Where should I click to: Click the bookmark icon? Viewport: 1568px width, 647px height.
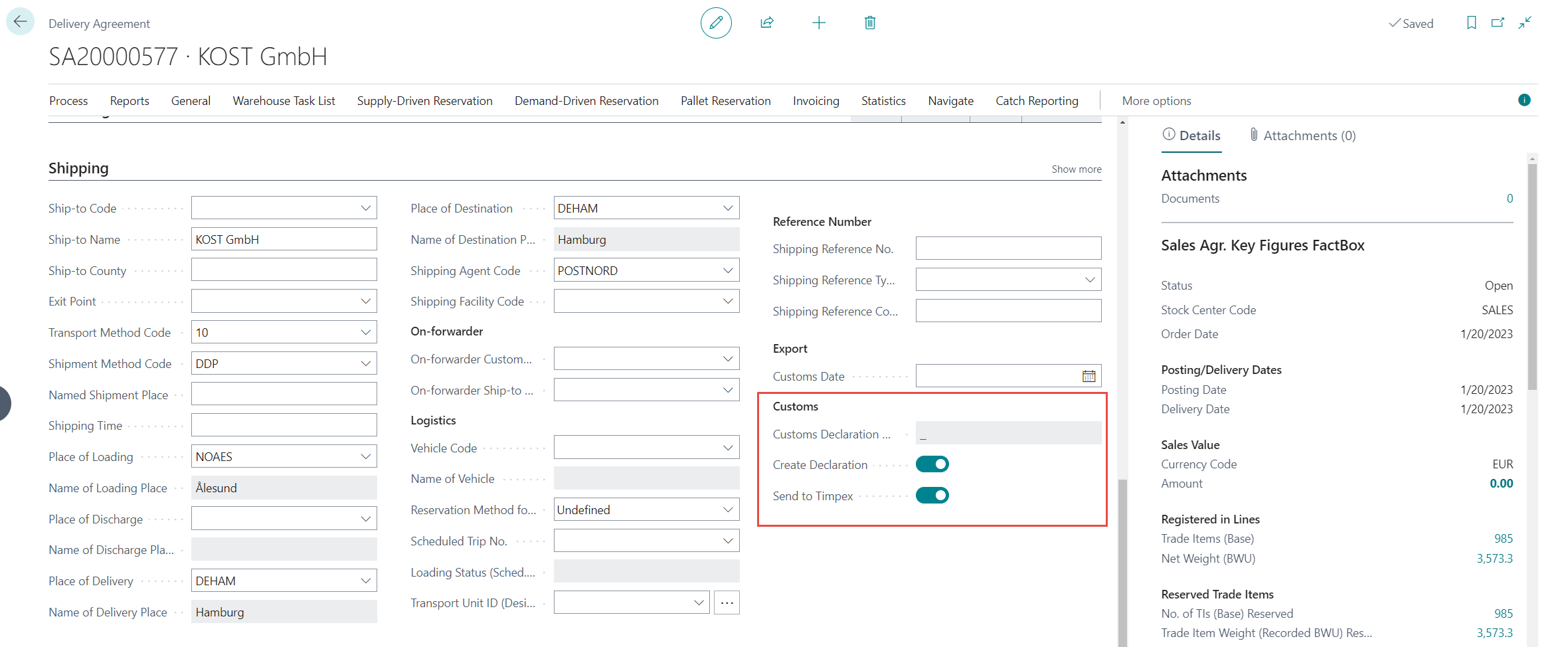pyautogui.click(x=1471, y=23)
